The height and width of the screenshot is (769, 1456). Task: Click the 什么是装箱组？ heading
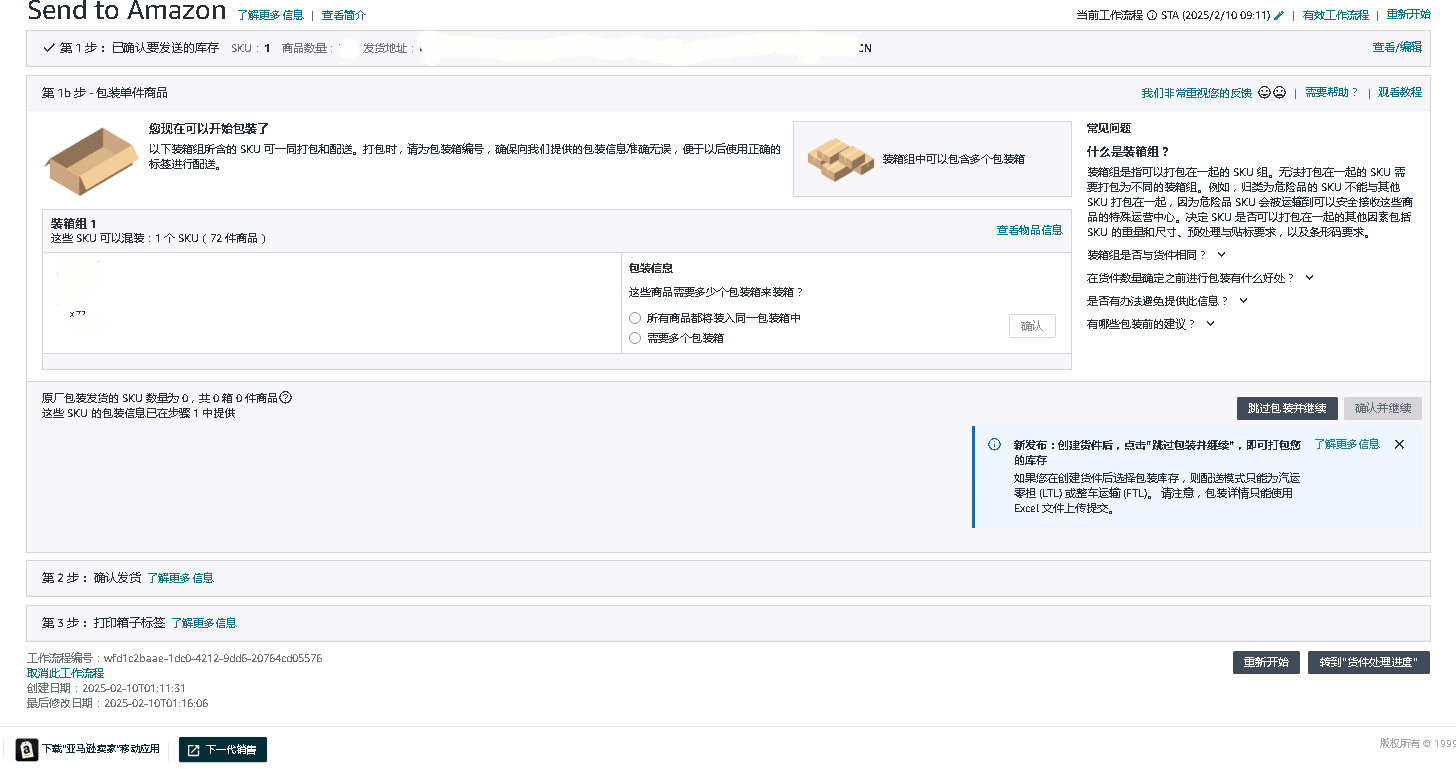pyautogui.click(x=1128, y=152)
